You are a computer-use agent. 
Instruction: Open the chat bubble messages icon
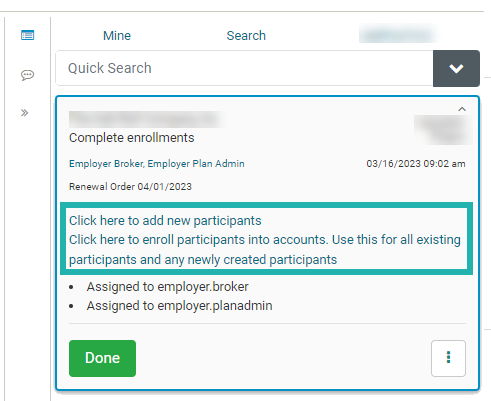pyautogui.click(x=27, y=75)
